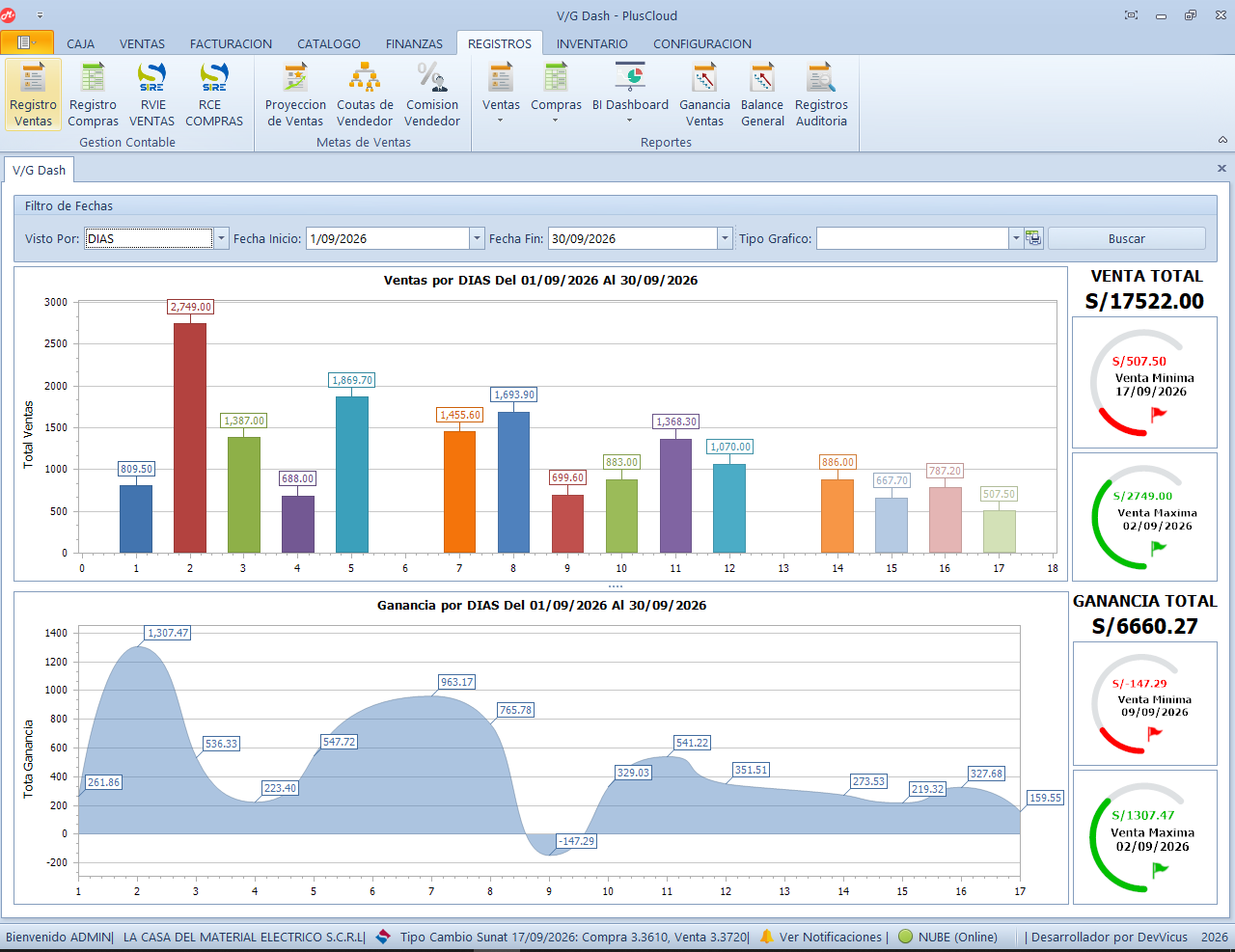Open Comision Vendedor

(432, 95)
